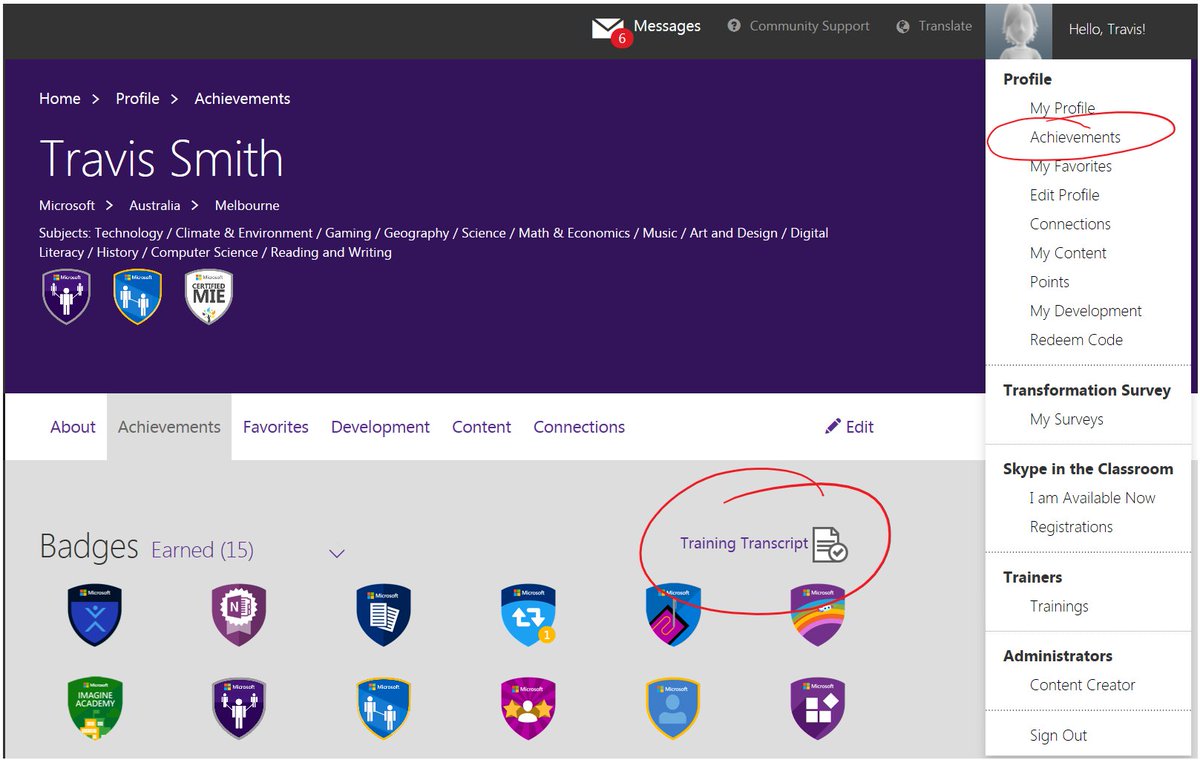The image size is (1200, 760).
Task: Choose Points from the menu
Action: (x=1050, y=282)
